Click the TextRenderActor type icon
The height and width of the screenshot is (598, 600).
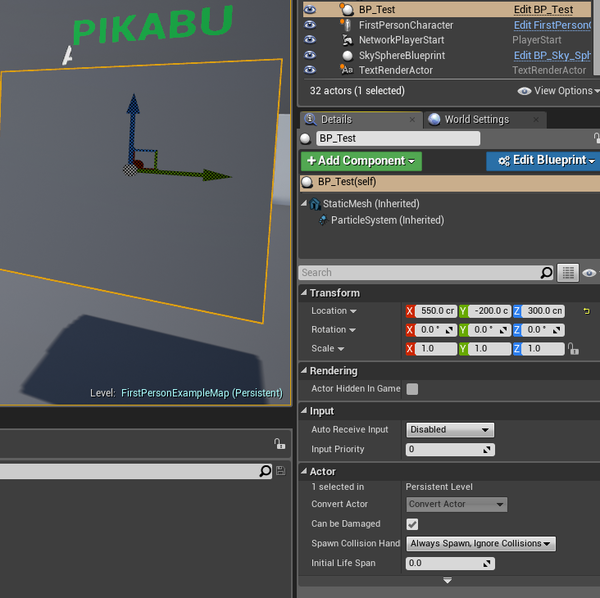346,70
